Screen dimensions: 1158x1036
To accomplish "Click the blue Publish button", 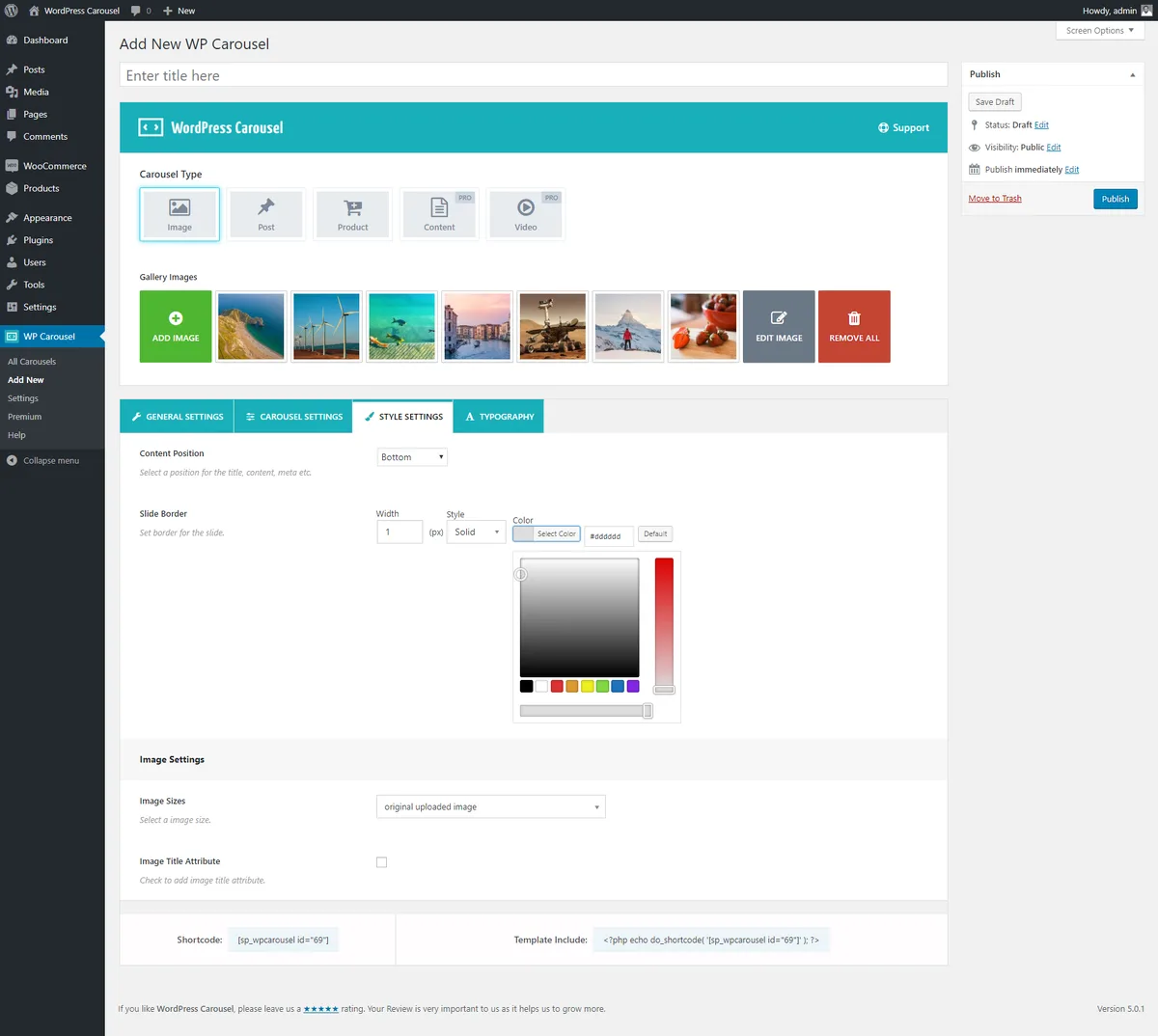I will (1116, 199).
